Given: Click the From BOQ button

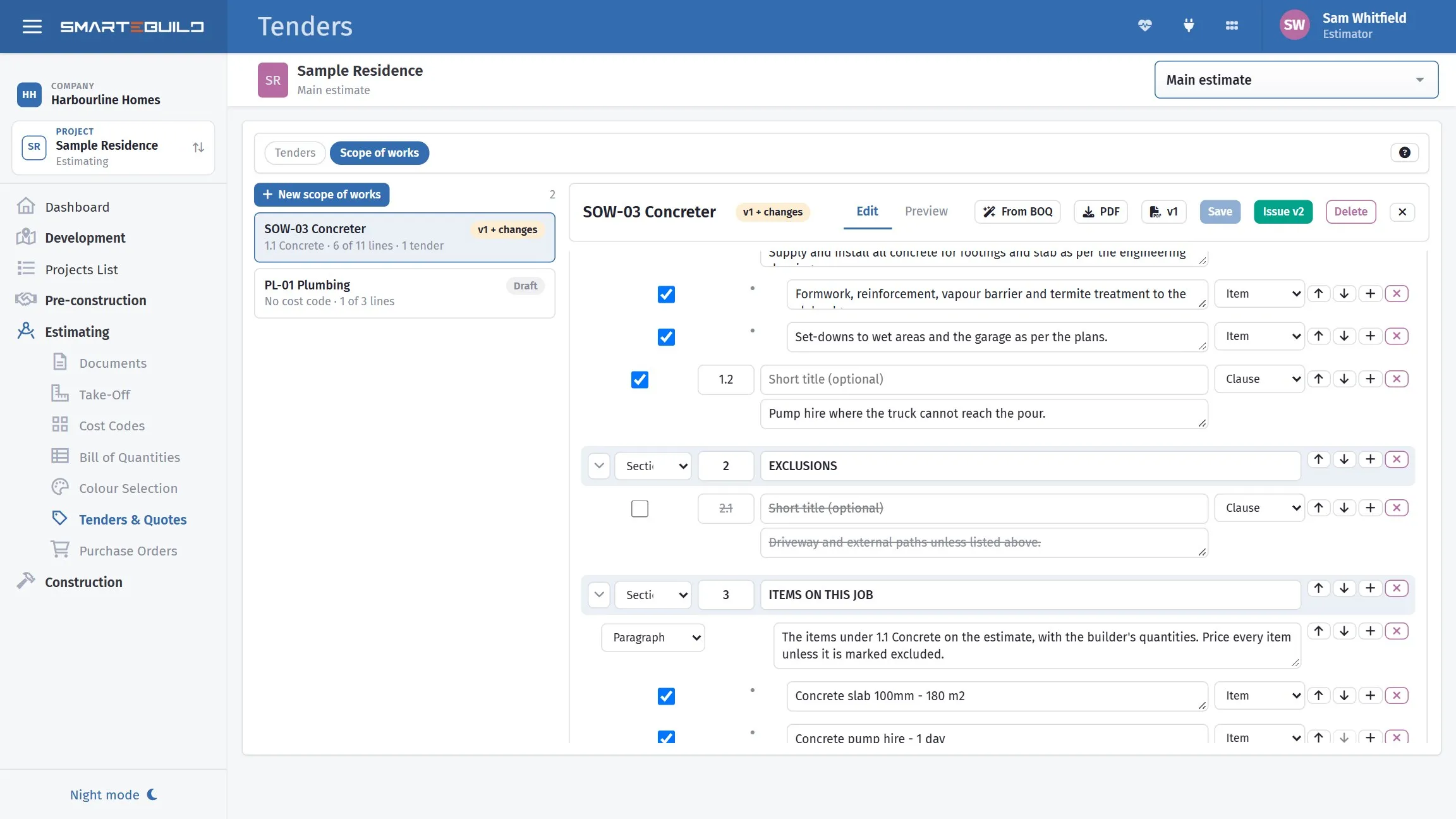Looking at the screenshot, I should pos(1017,212).
